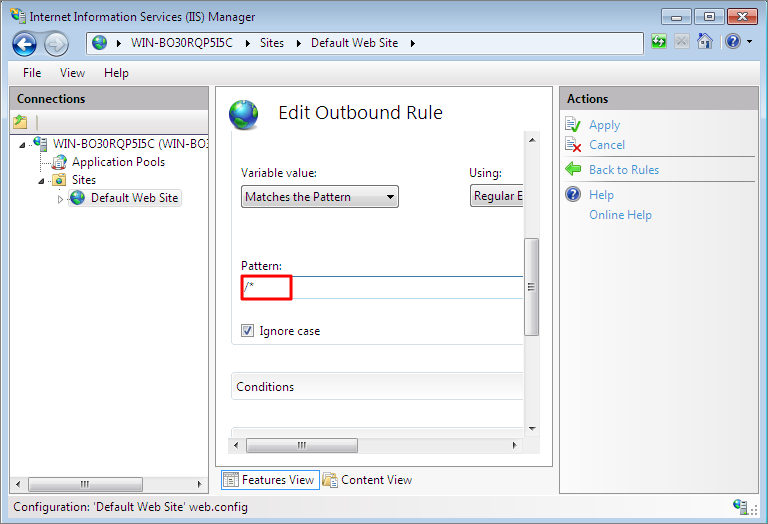Open the File menu
Viewport: 768px width, 524px height.
(x=32, y=73)
